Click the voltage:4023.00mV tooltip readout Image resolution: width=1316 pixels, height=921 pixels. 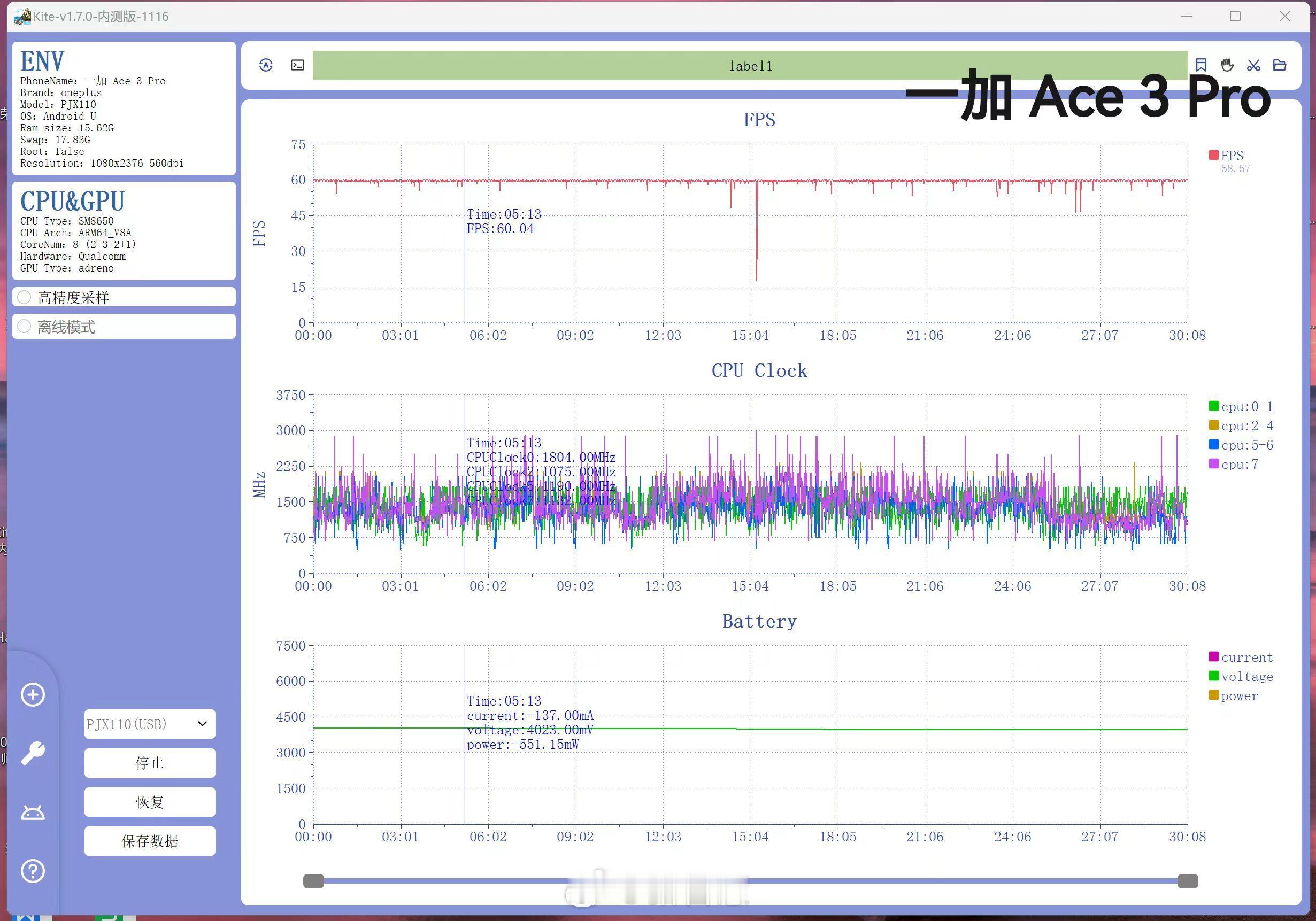point(530,730)
